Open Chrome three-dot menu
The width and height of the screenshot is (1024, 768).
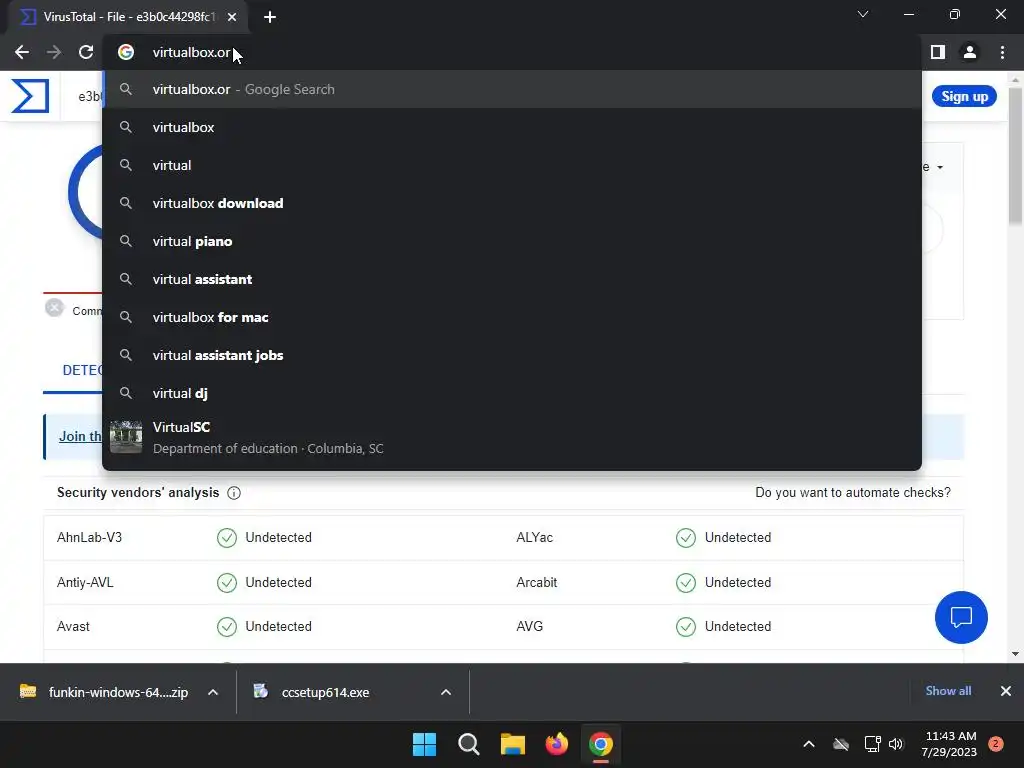tap(1002, 52)
